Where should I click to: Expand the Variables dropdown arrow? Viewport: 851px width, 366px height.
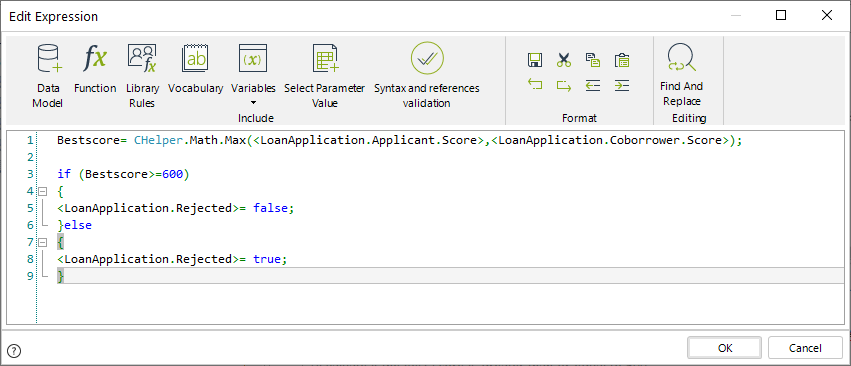click(253, 102)
